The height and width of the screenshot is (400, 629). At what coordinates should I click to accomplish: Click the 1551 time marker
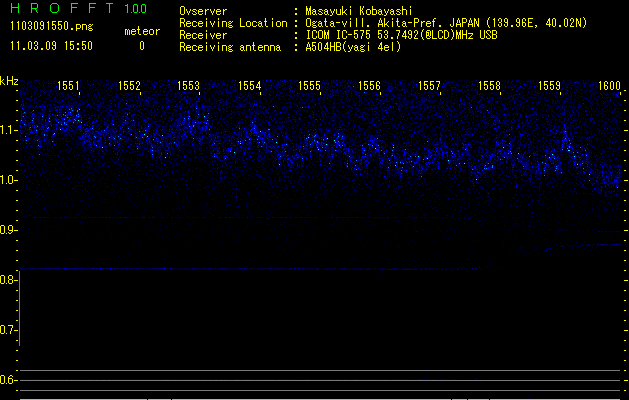68,86
